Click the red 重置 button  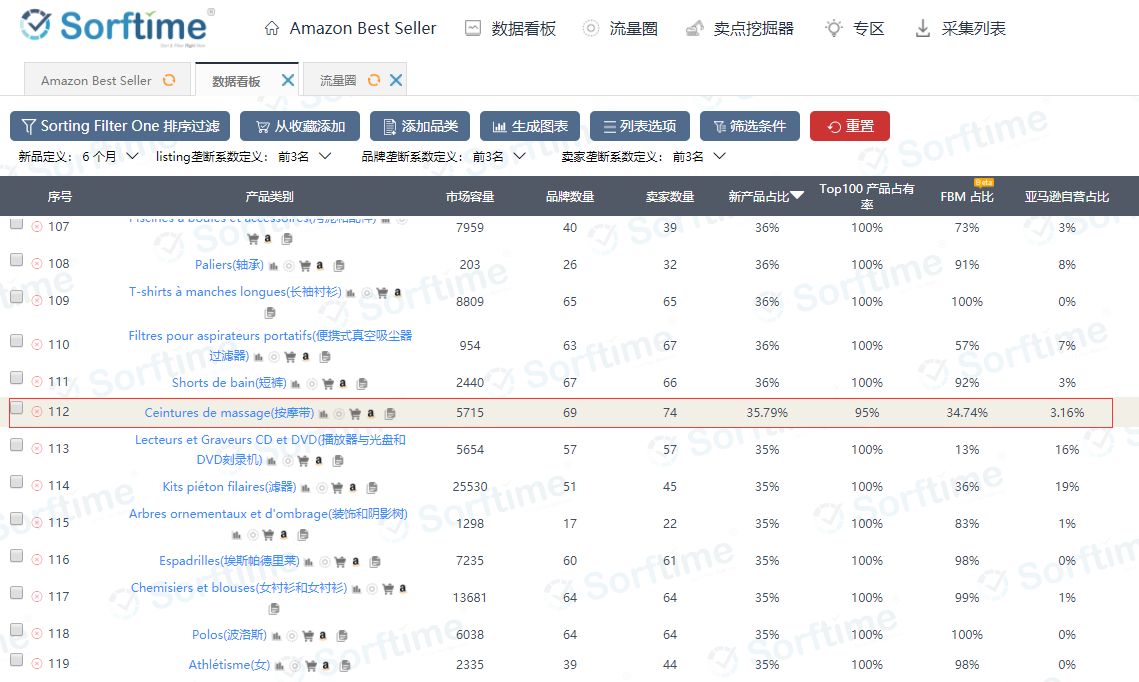850,126
